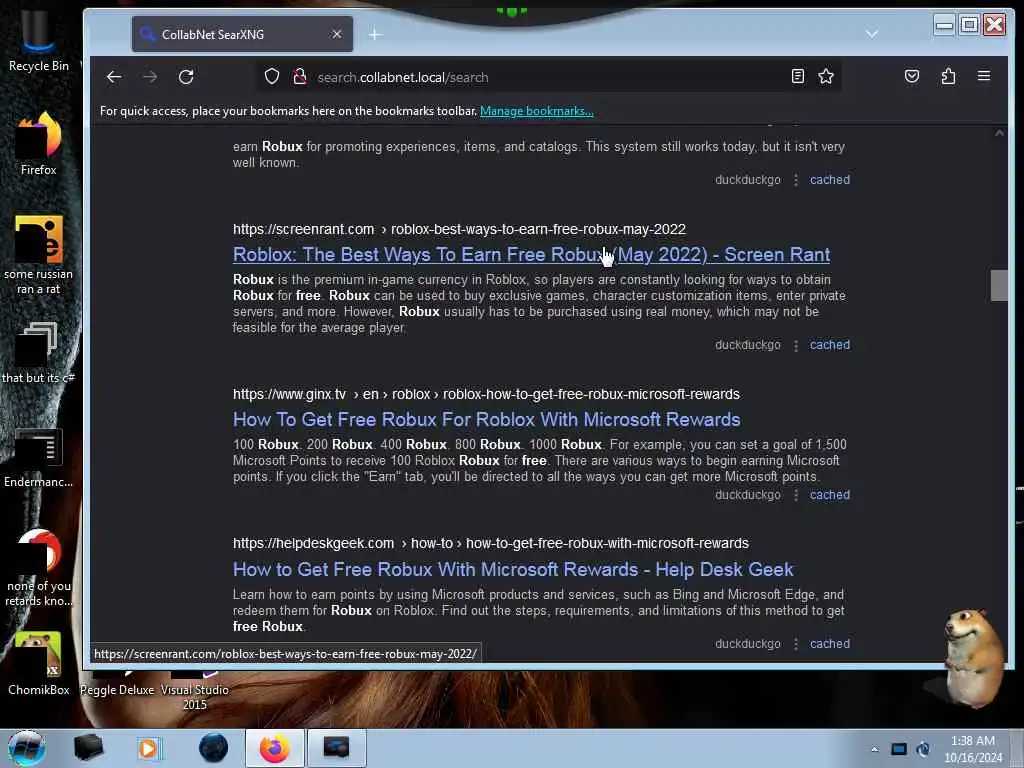Click the black box taskbar icon
The width and height of the screenshot is (1024, 768).
coord(89,748)
